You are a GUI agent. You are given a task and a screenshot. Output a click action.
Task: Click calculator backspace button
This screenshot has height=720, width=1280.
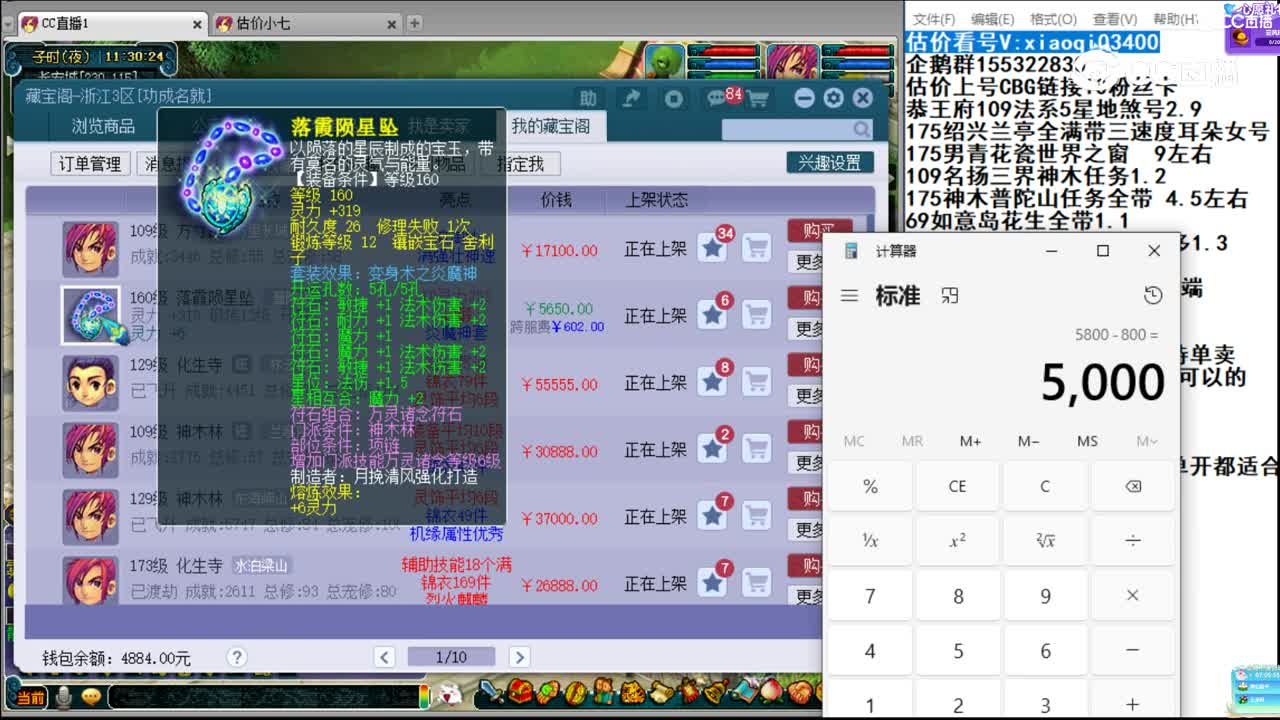[x=1132, y=486]
